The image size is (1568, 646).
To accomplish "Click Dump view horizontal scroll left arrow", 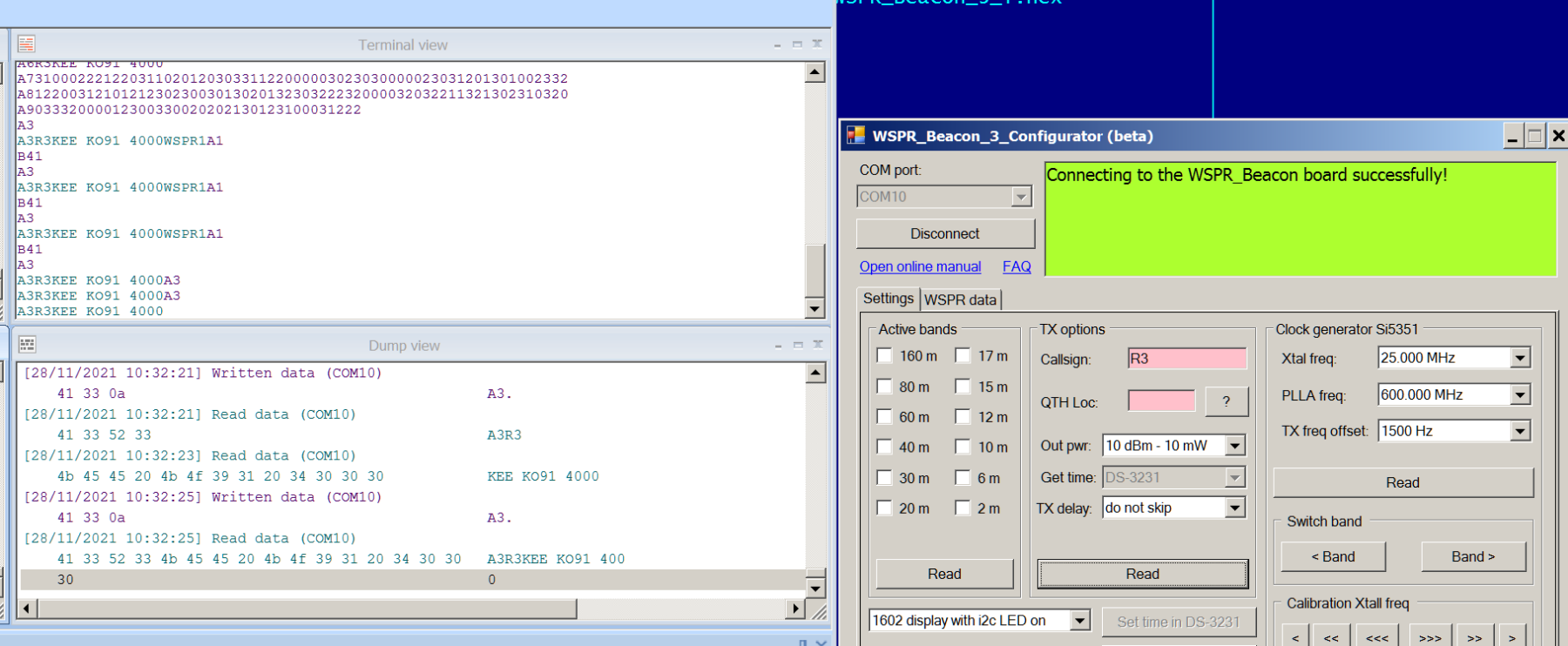I will (x=26, y=609).
